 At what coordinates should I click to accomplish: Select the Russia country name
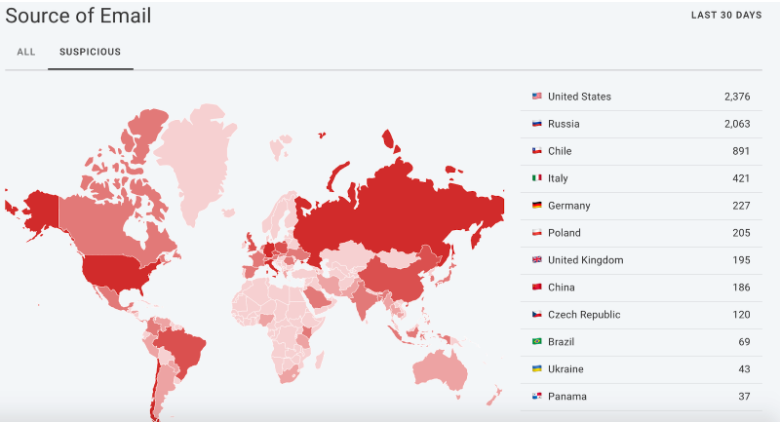[564, 124]
